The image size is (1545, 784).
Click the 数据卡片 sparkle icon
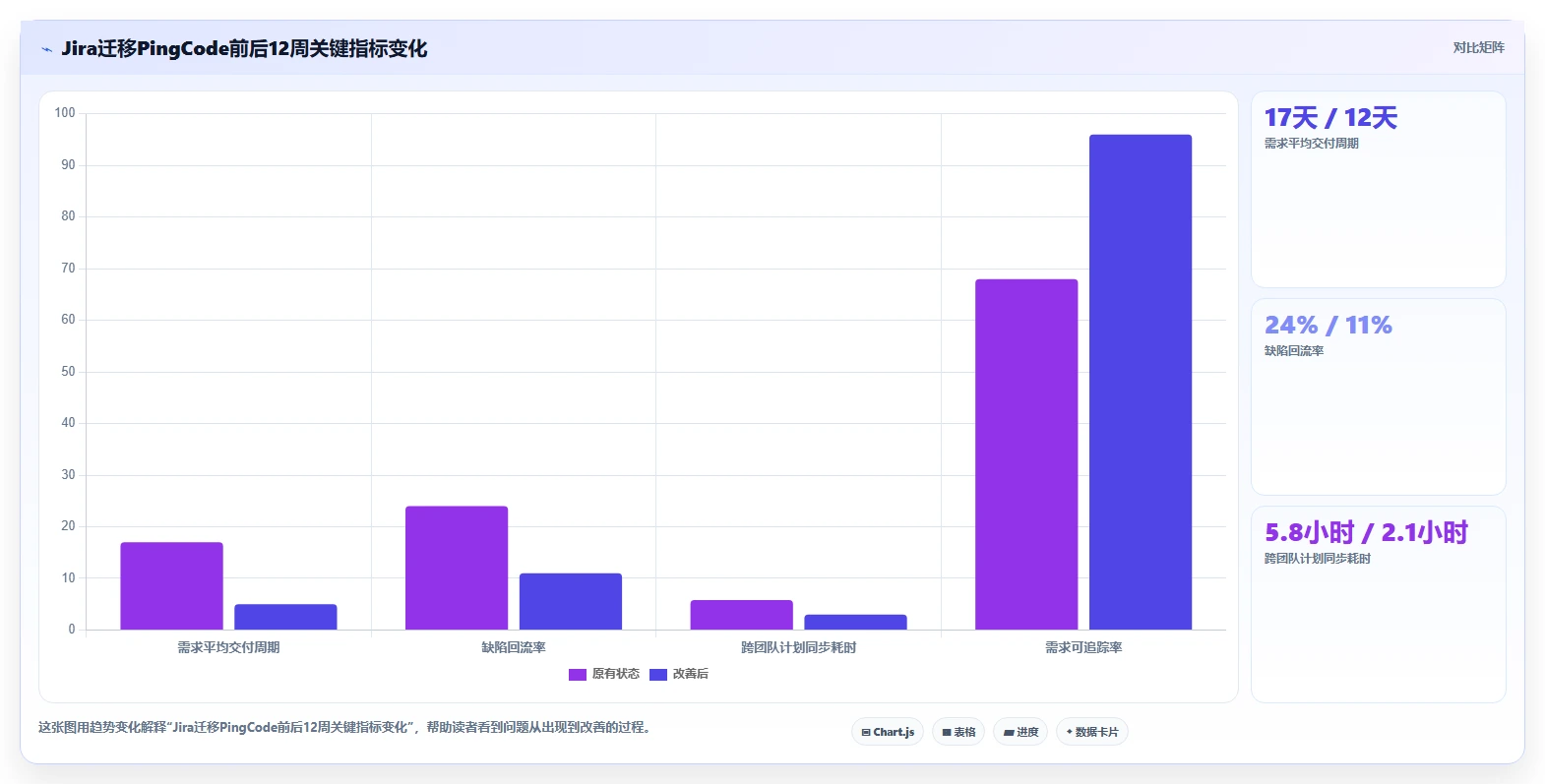click(1070, 732)
